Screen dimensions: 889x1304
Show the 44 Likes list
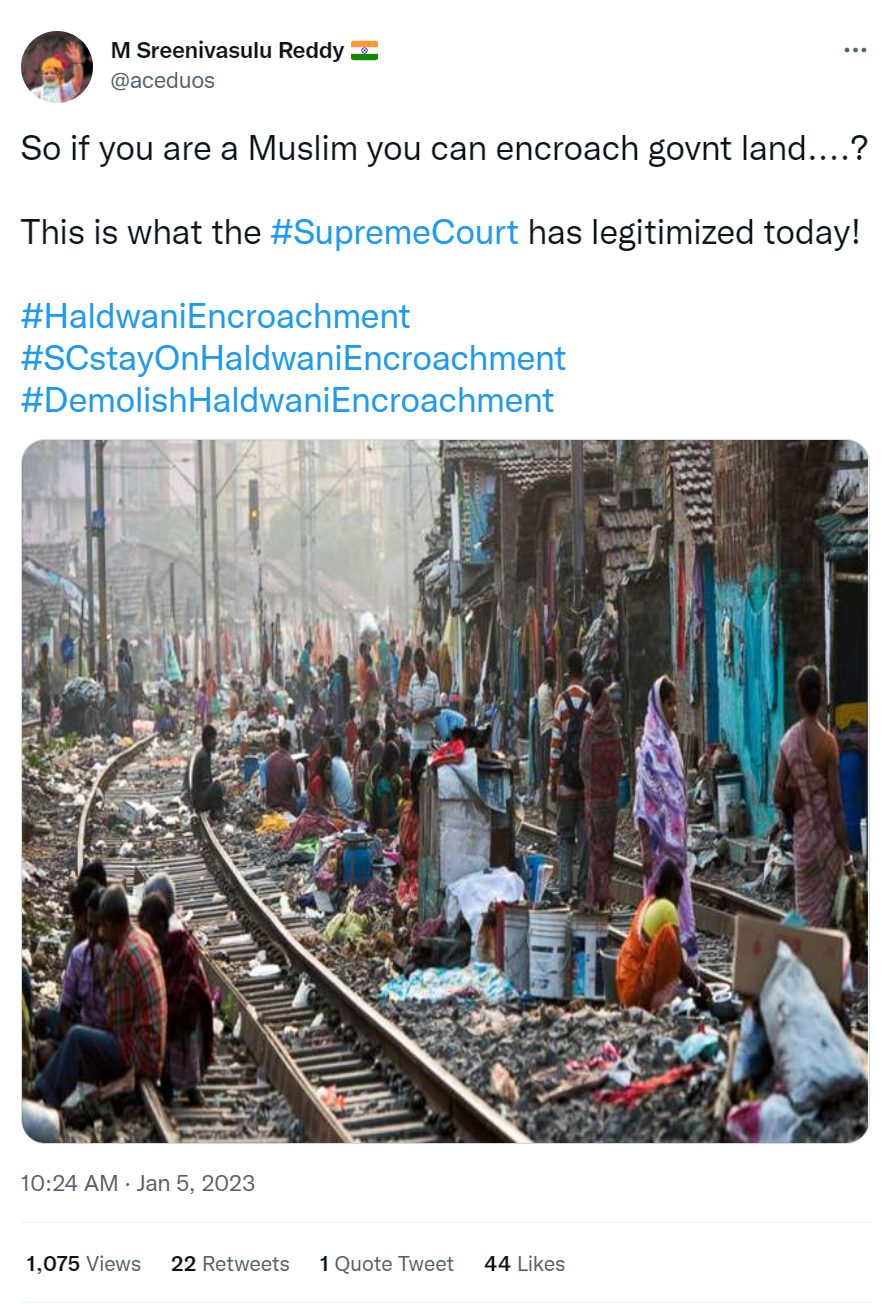pos(524,1264)
